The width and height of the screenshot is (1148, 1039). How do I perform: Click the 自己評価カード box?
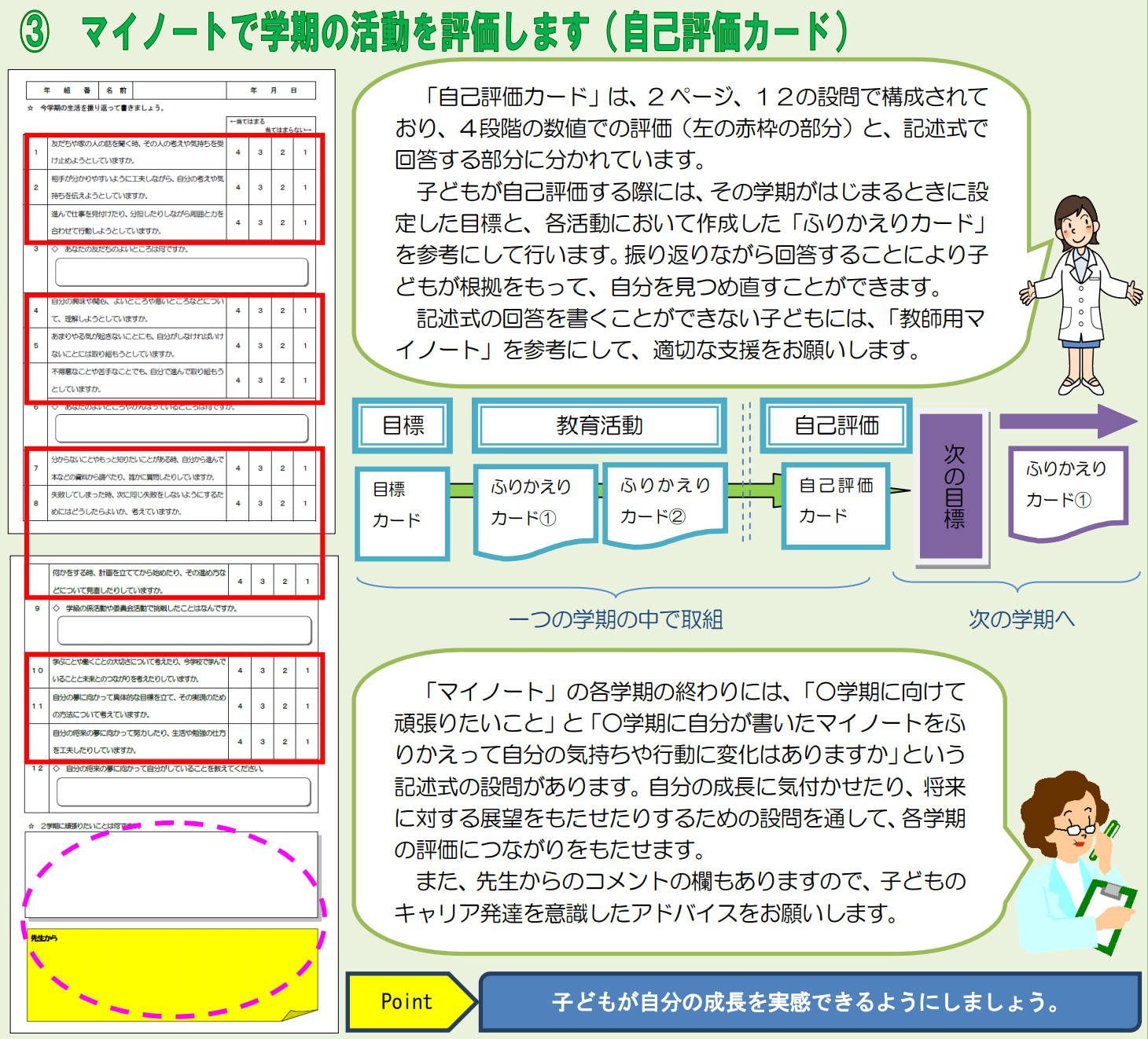tap(835, 505)
